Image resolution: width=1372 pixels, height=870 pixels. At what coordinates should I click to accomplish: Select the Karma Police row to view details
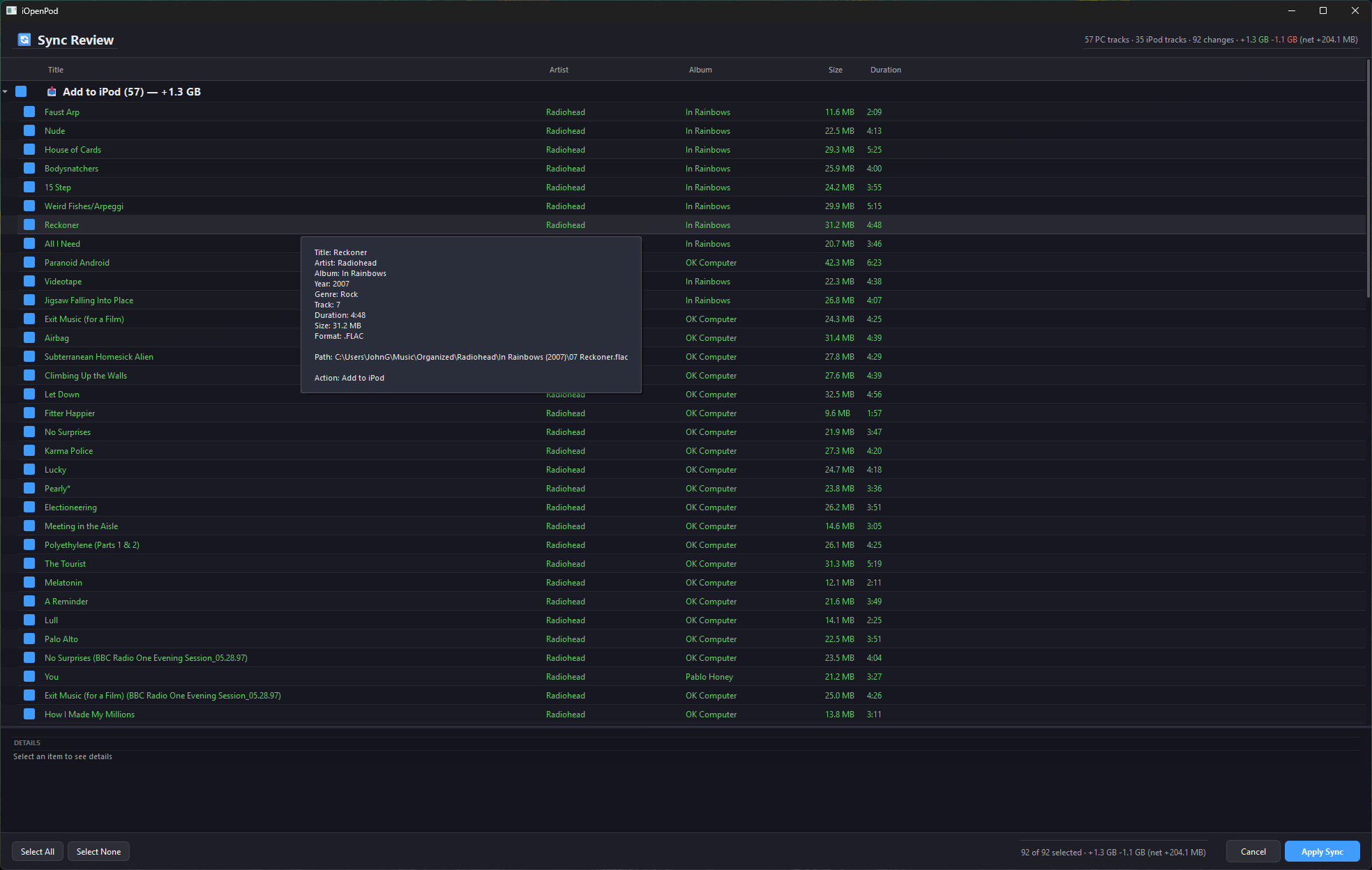click(x=279, y=450)
